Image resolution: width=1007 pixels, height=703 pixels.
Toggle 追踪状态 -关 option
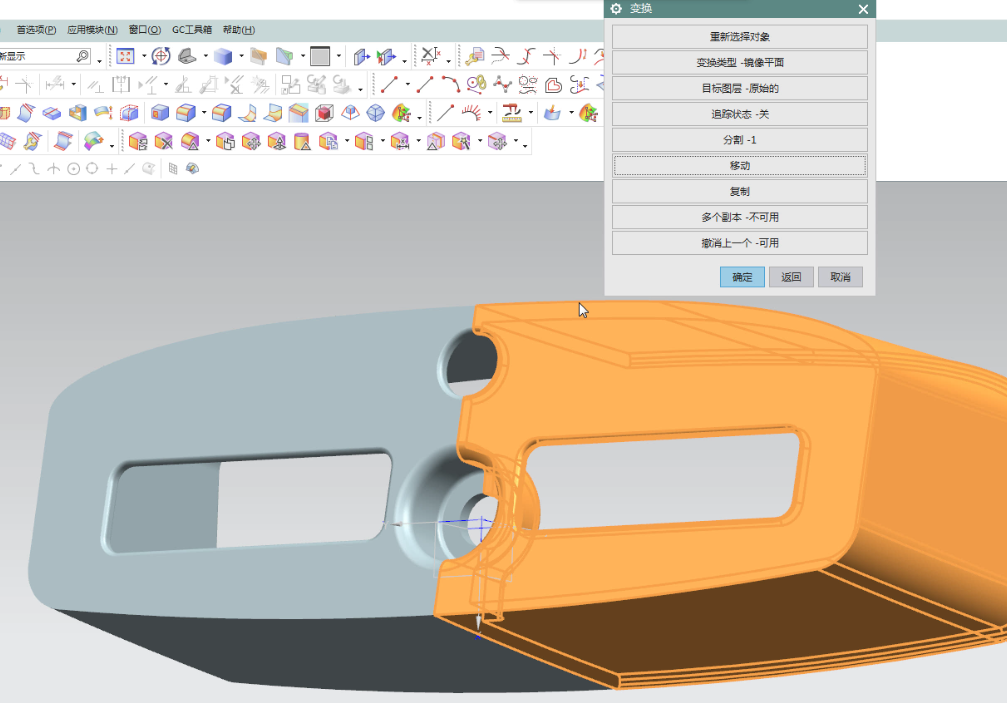pyautogui.click(x=739, y=114)
